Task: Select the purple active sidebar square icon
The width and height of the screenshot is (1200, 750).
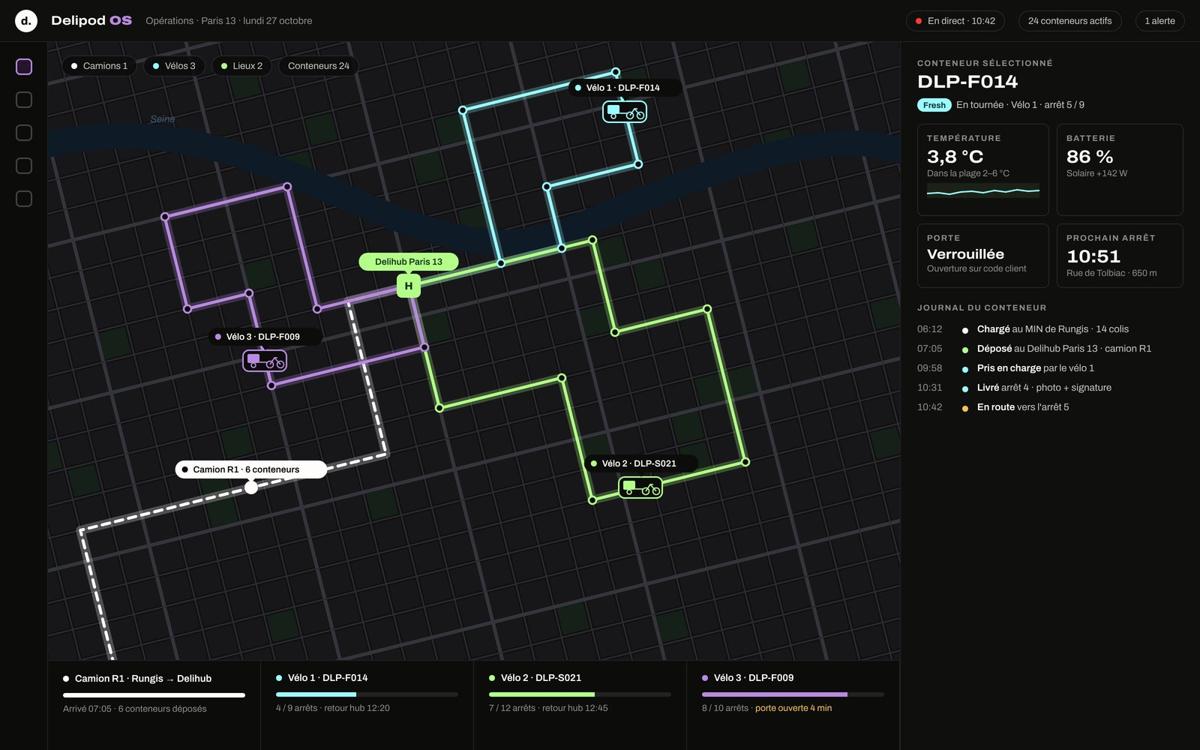Action: click(x=24, y=67)
